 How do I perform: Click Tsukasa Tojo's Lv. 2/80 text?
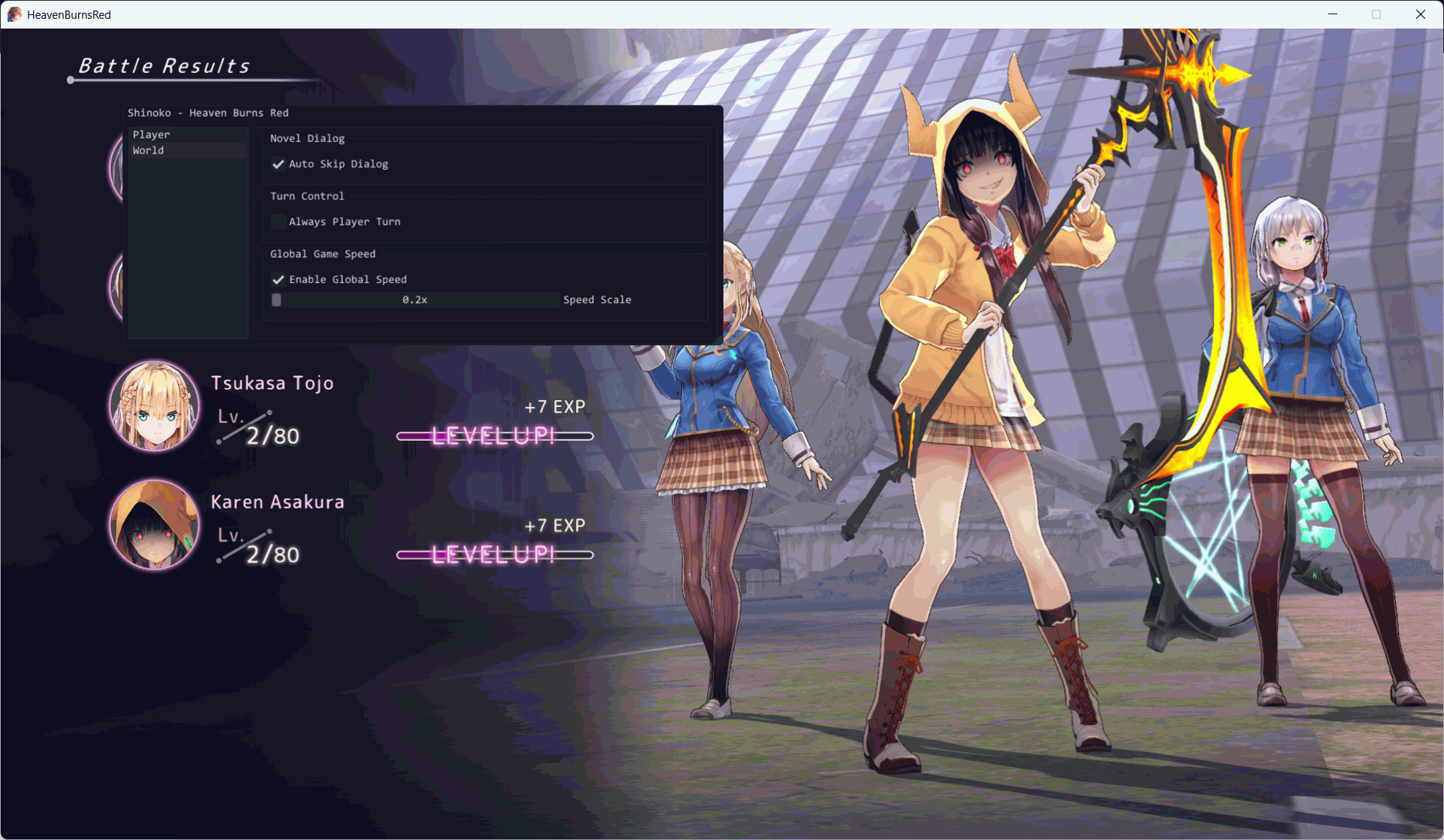[259, 427]
